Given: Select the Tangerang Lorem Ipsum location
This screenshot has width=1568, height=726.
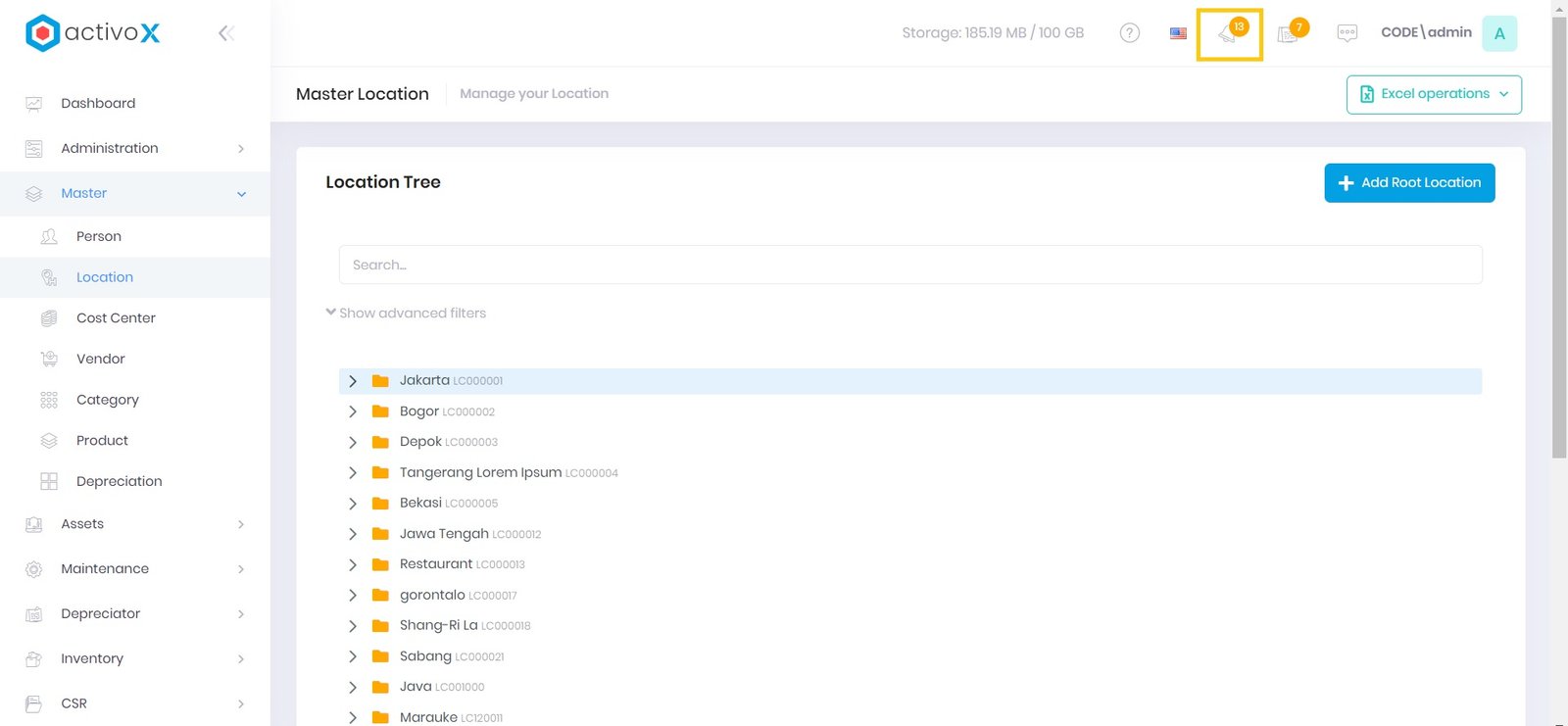Looking at the screenshot, I should pos(480,473).
